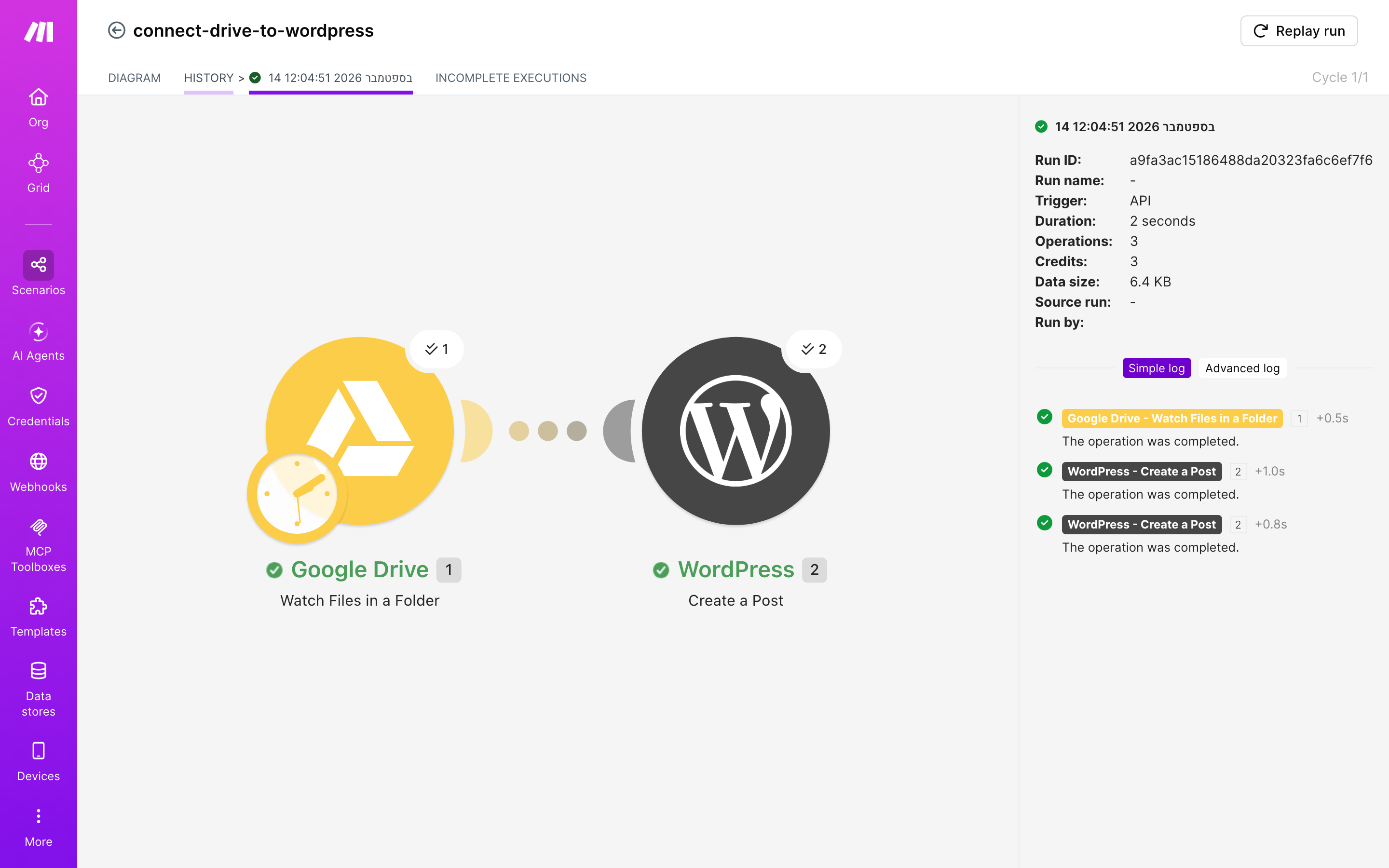Open the Templates section

39,617
